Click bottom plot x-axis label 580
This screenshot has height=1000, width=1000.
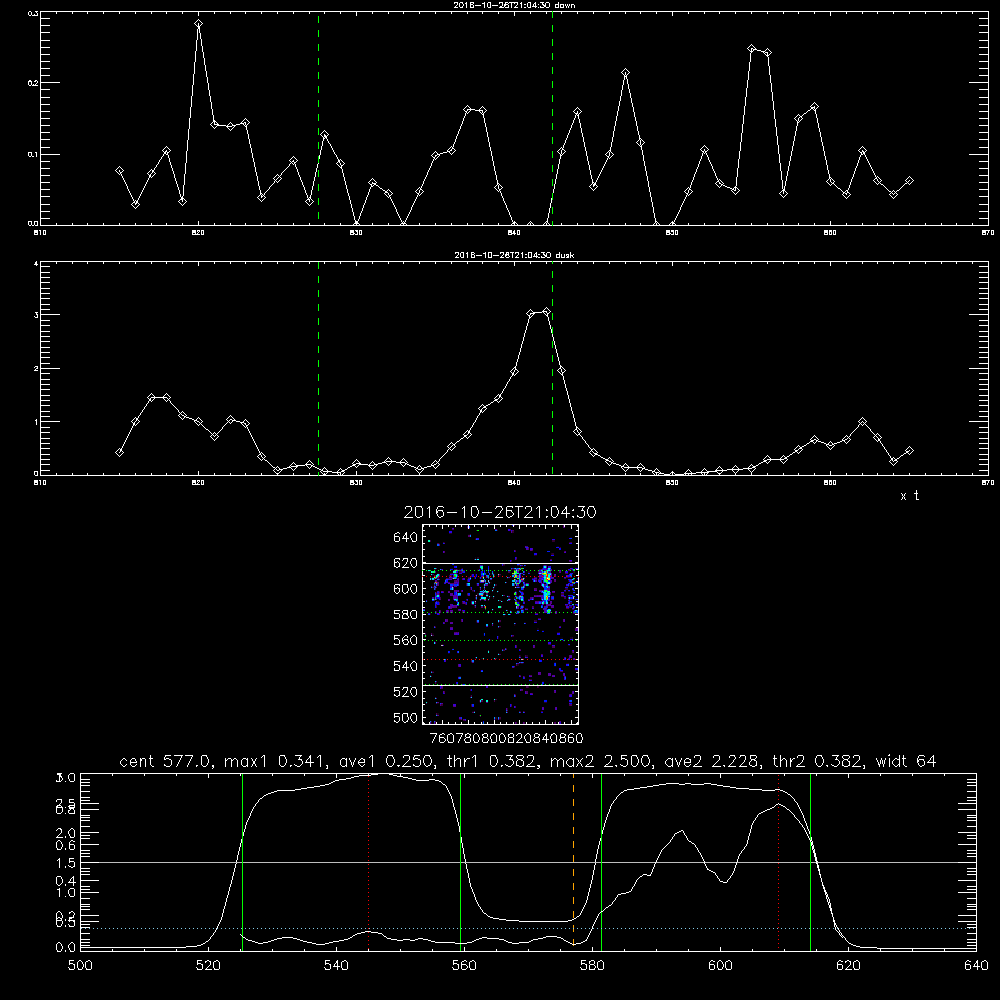(592, 966)
